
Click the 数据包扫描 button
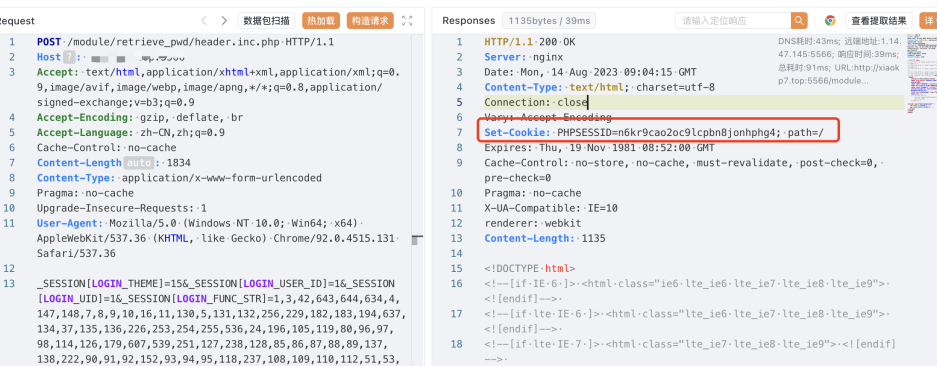(x=267, y=21)
